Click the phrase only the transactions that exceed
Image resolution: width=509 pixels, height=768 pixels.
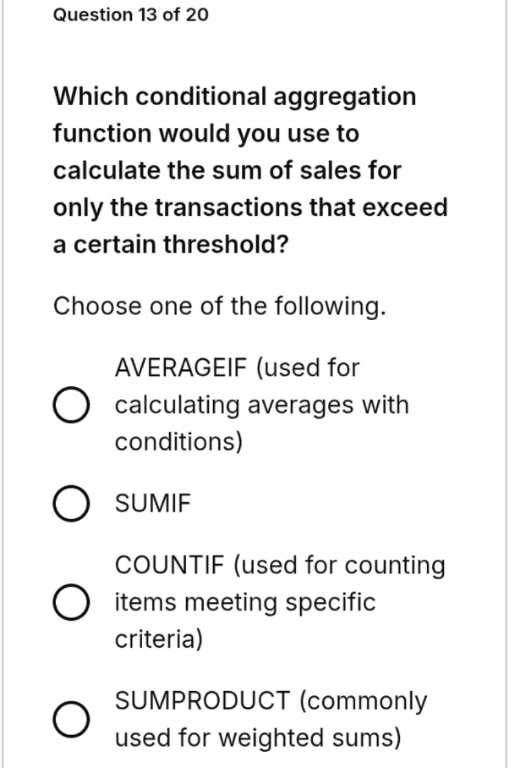tap(250, 208)
